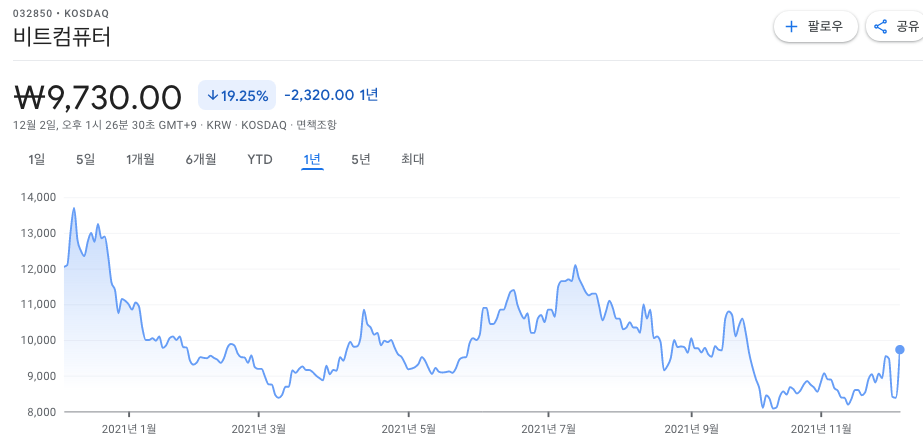
Task: Click the 9,000 y-axis label
Action: (x=40, y=376)
